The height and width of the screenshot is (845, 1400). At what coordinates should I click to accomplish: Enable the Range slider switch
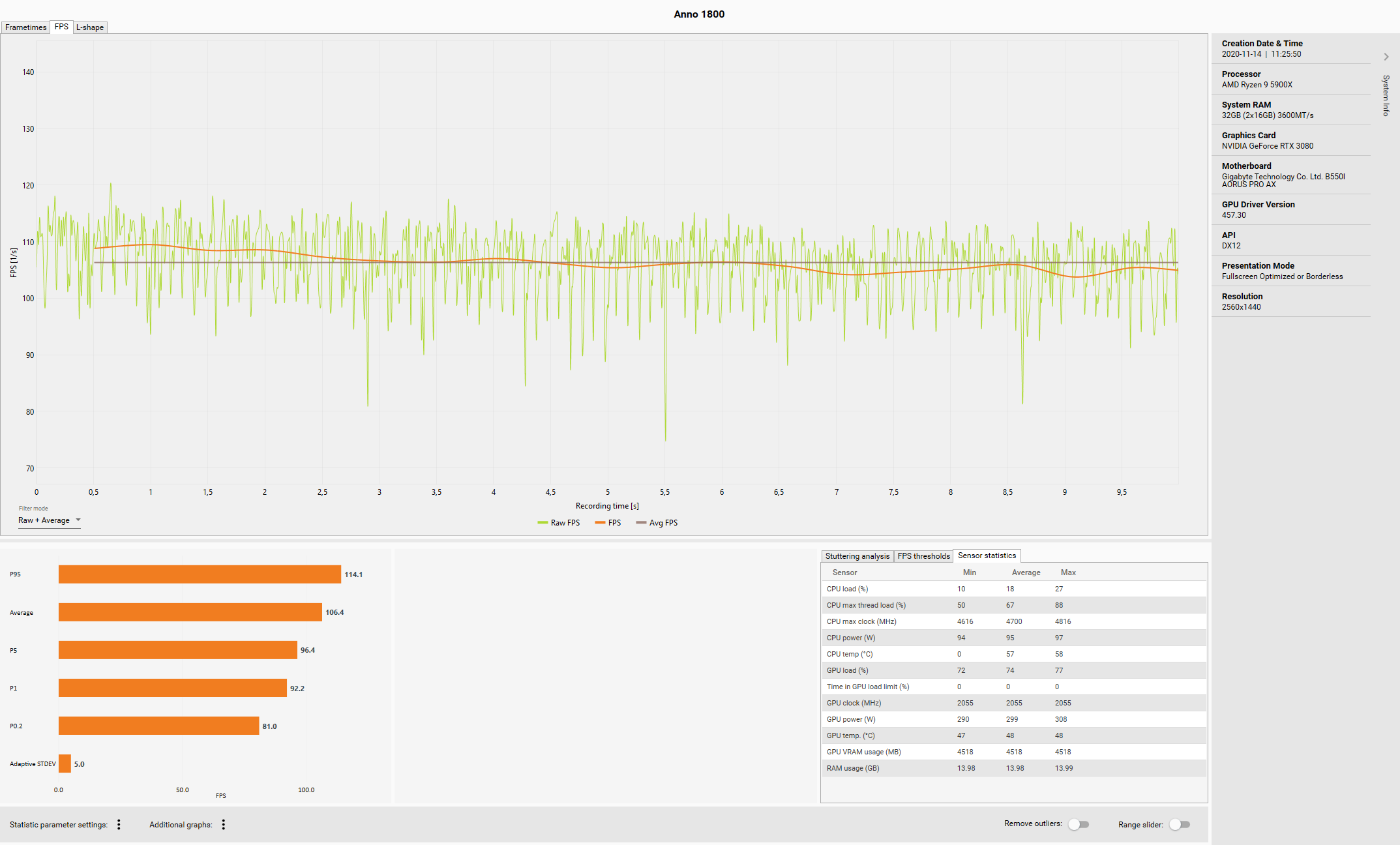[x=1180, y=824]
